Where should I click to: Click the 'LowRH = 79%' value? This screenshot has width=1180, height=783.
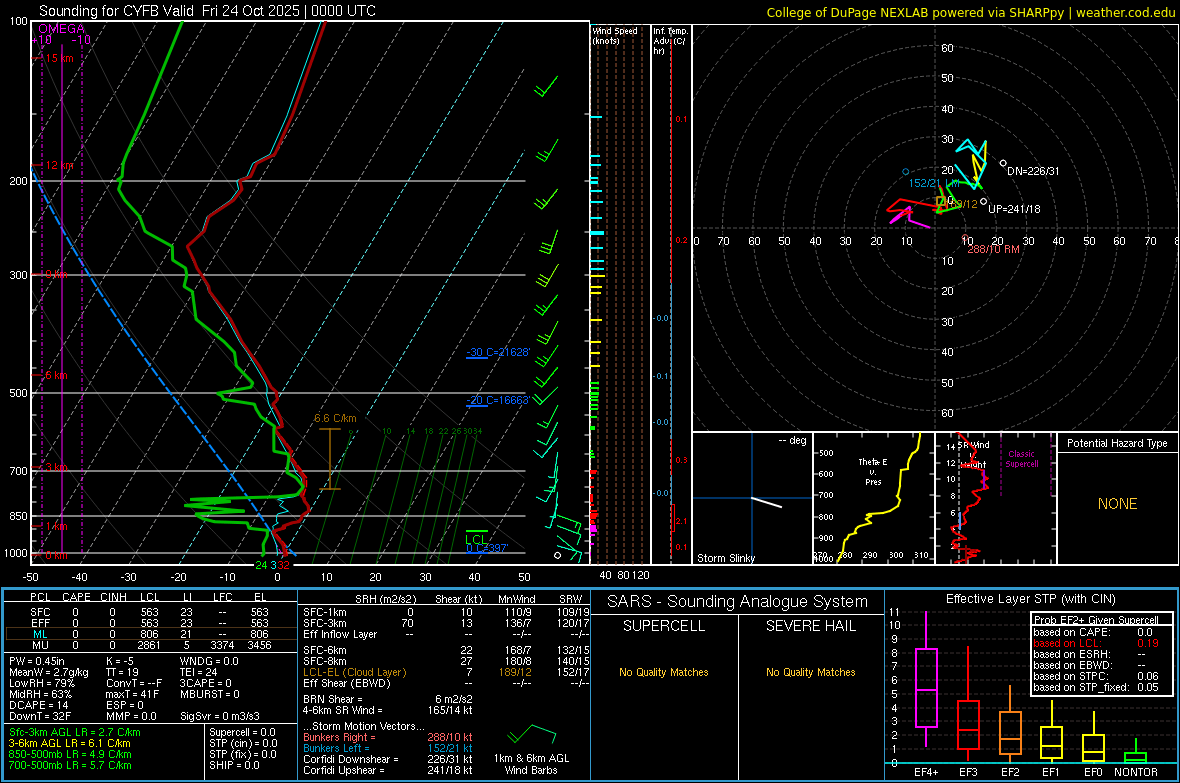pyautogui.click(x=41, y=683)
